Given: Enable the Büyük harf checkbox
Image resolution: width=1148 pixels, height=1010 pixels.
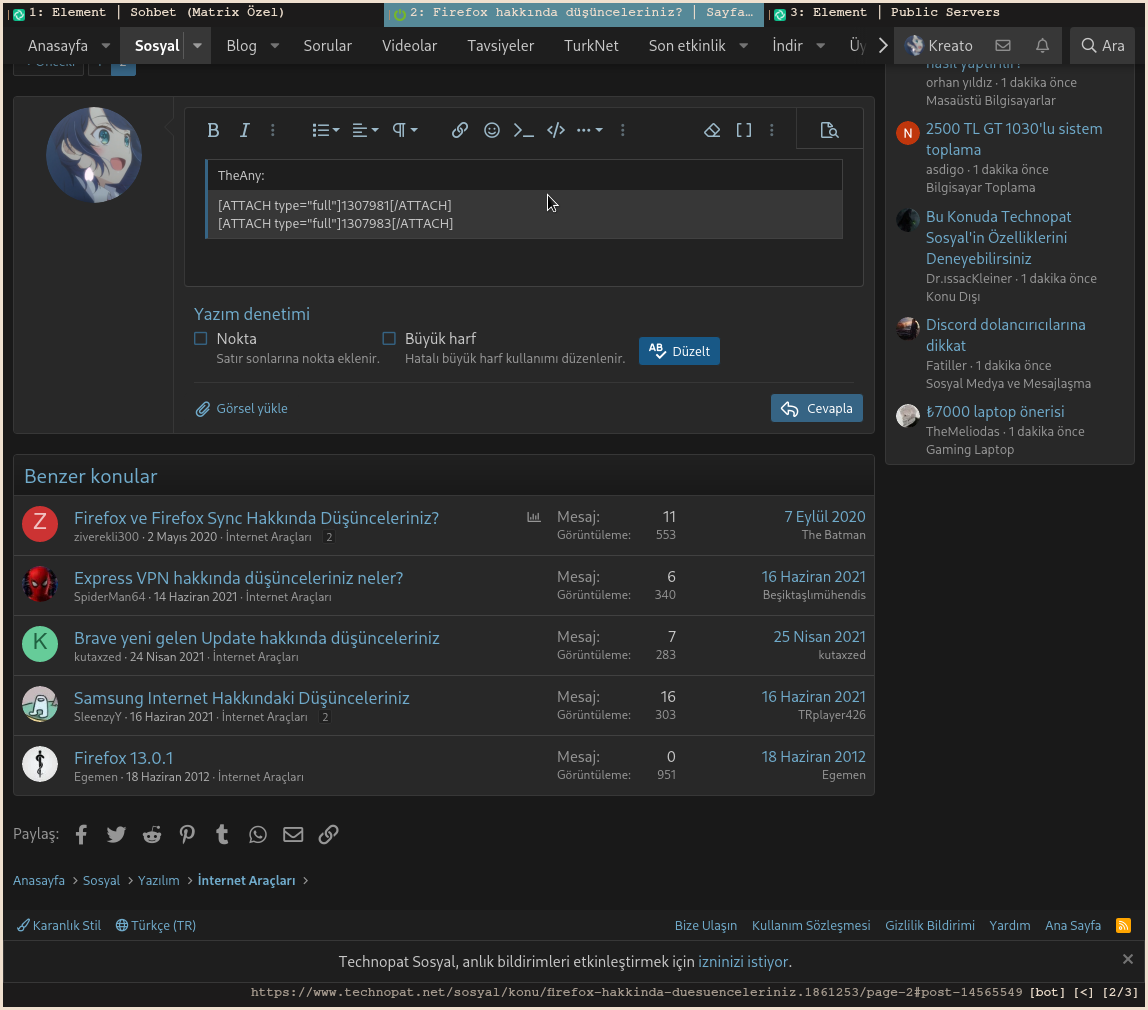Looking at the screenshot, I should (x=389, y=338).
